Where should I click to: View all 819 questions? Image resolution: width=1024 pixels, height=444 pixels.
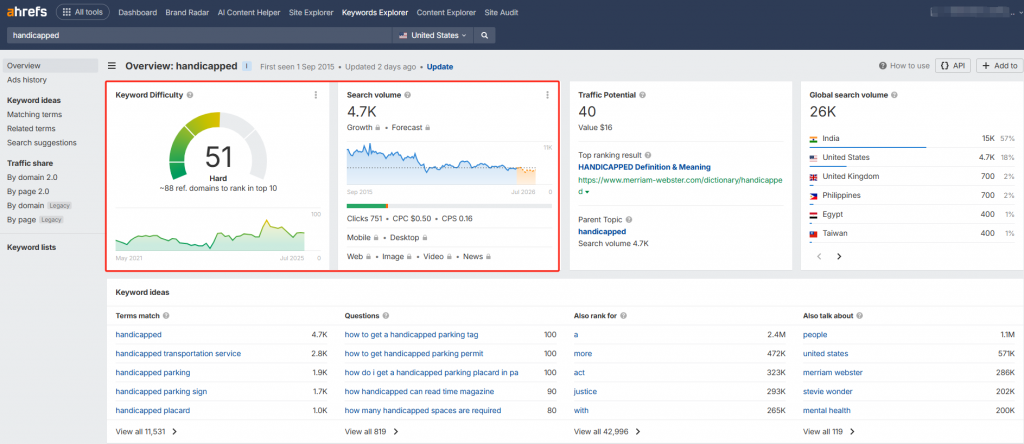372,432
